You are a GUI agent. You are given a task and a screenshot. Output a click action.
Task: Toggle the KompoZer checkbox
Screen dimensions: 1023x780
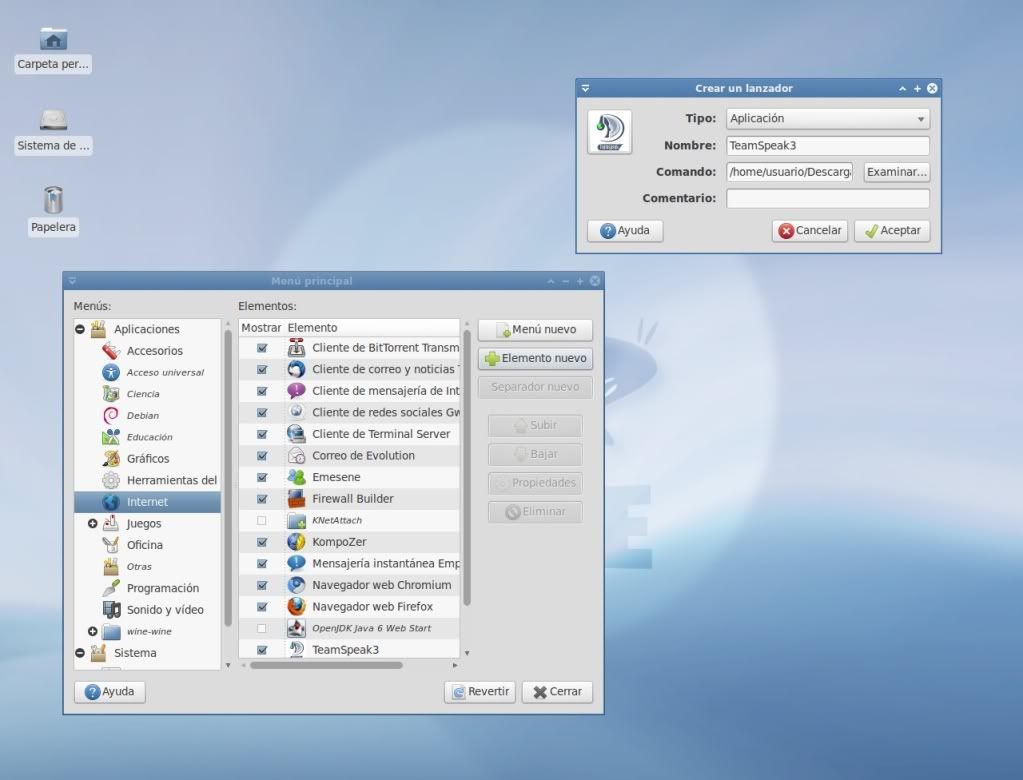[262, 542]
